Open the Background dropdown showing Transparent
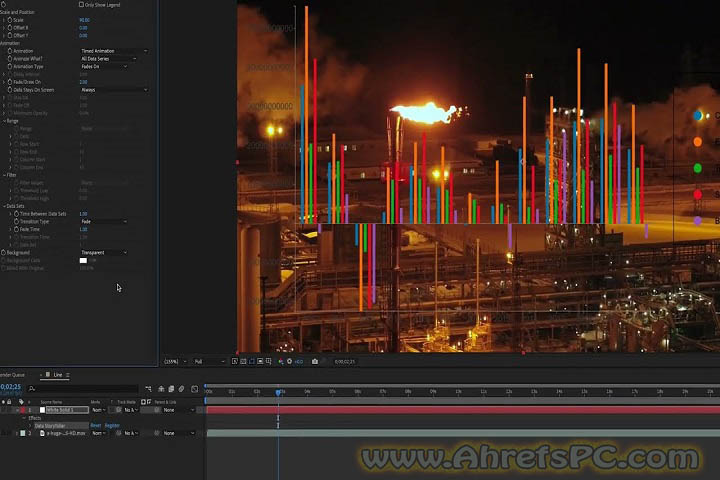Screen dimensions: 720x480 point(104,253)
